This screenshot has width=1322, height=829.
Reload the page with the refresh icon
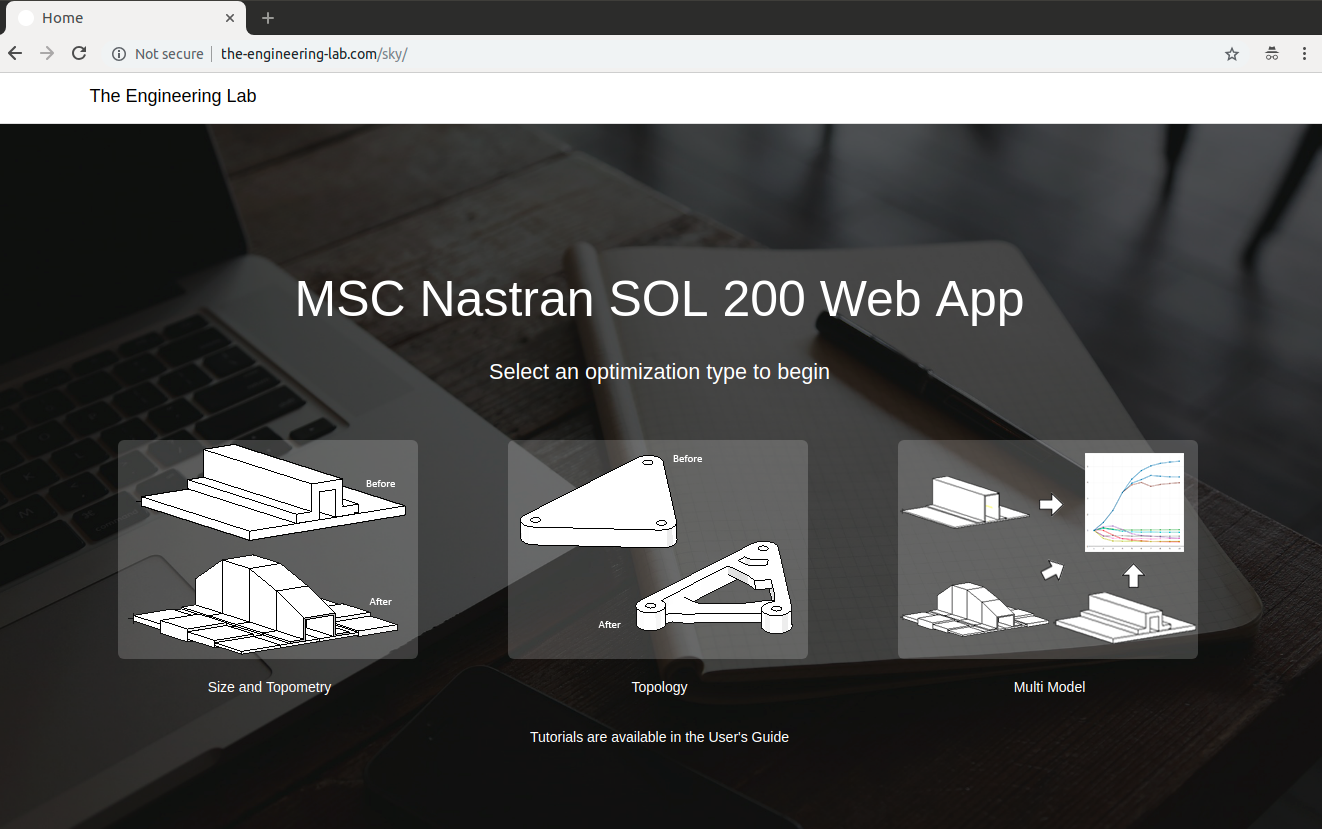coord(79,53)
